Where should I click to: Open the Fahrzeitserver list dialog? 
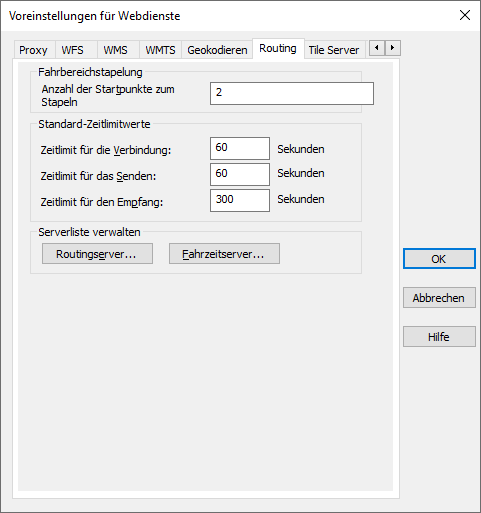pyautogui.click(x=224, y=254)
